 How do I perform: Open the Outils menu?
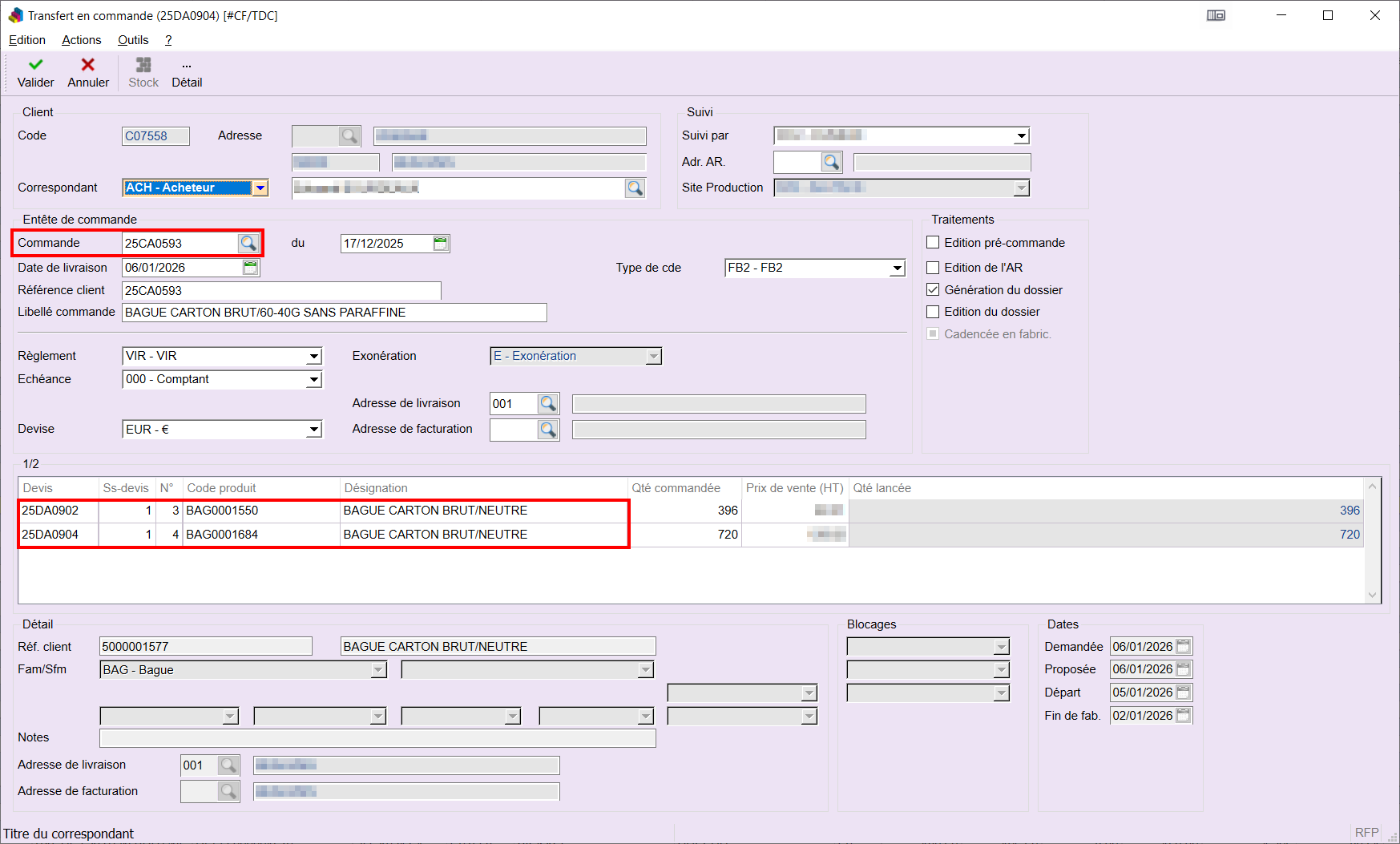pyautogui.click(x=133, y=40)
